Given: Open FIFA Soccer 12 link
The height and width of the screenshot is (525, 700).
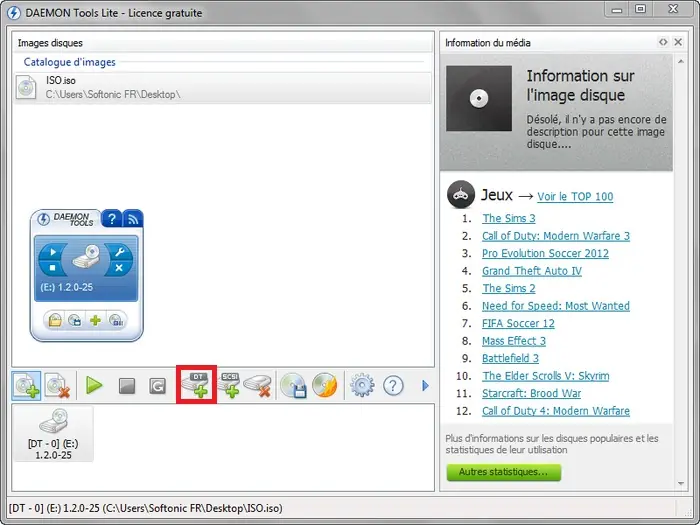Looking at the screenshot, I should click(518, 323).
